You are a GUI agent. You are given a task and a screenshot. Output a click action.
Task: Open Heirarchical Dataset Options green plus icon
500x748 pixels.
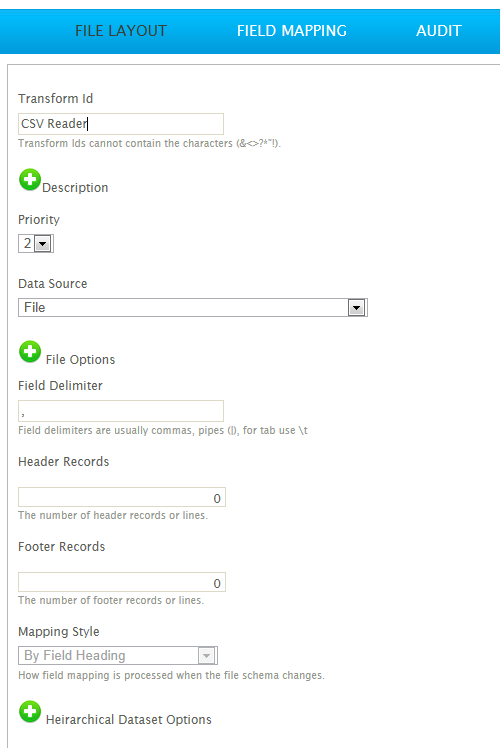tap(30, 712)
